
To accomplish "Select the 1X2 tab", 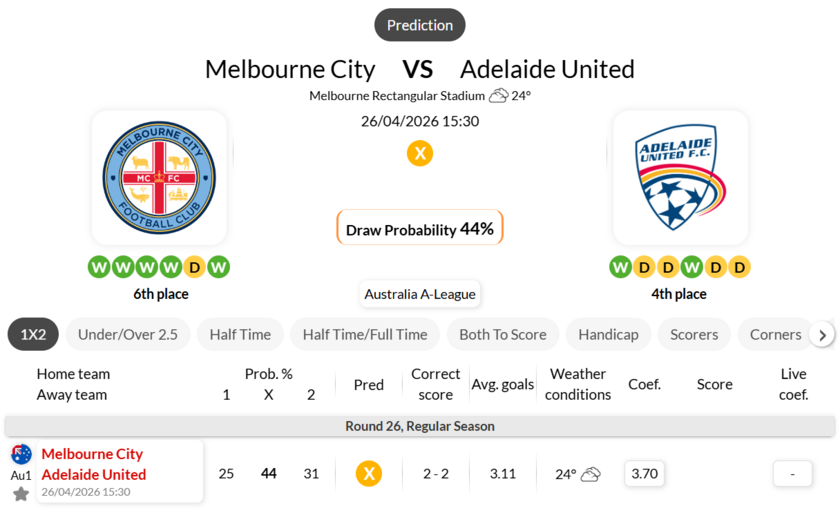I will (34, 334).
